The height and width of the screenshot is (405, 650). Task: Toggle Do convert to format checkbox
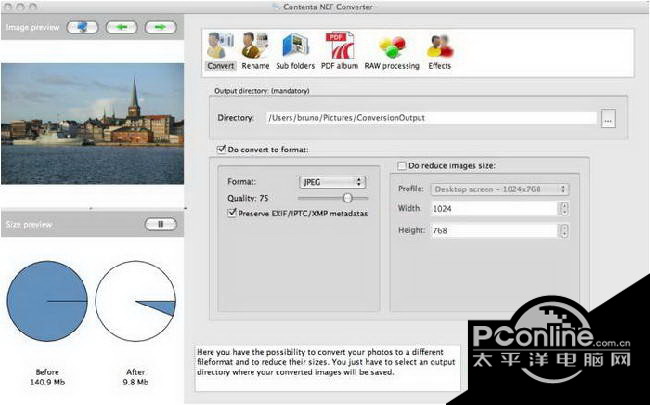[221, 149]
